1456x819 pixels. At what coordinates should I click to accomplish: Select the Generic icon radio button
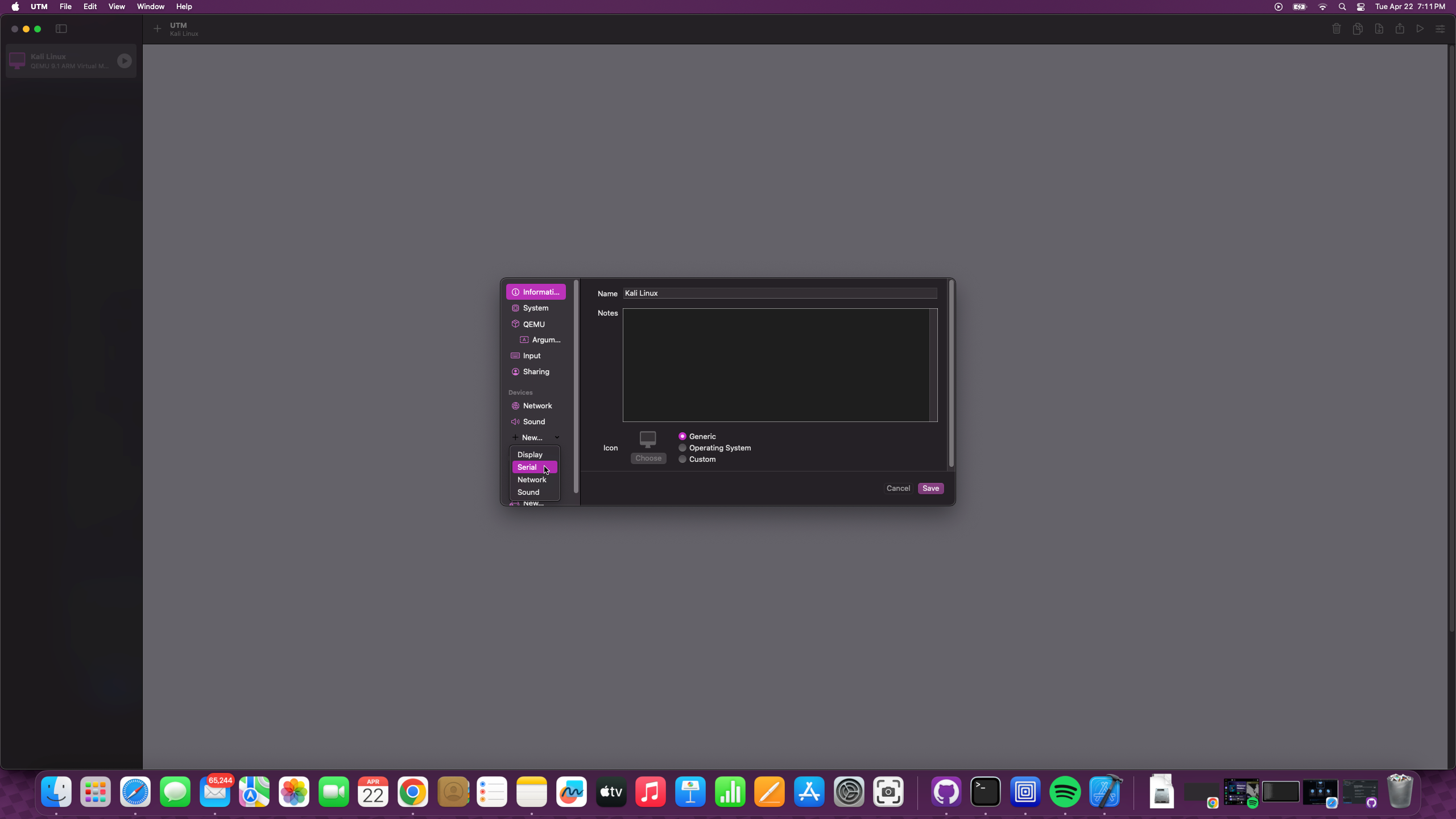pos(682,436)
